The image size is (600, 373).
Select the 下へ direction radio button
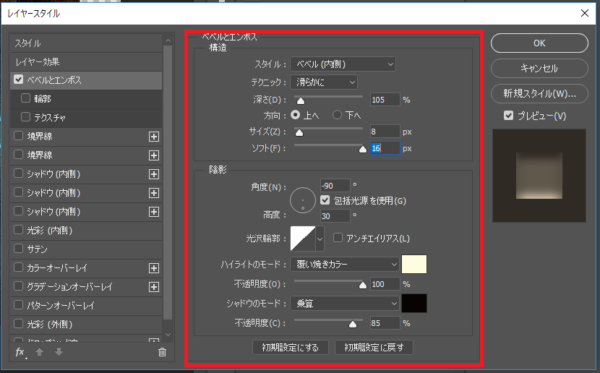[x=337, y=115]
